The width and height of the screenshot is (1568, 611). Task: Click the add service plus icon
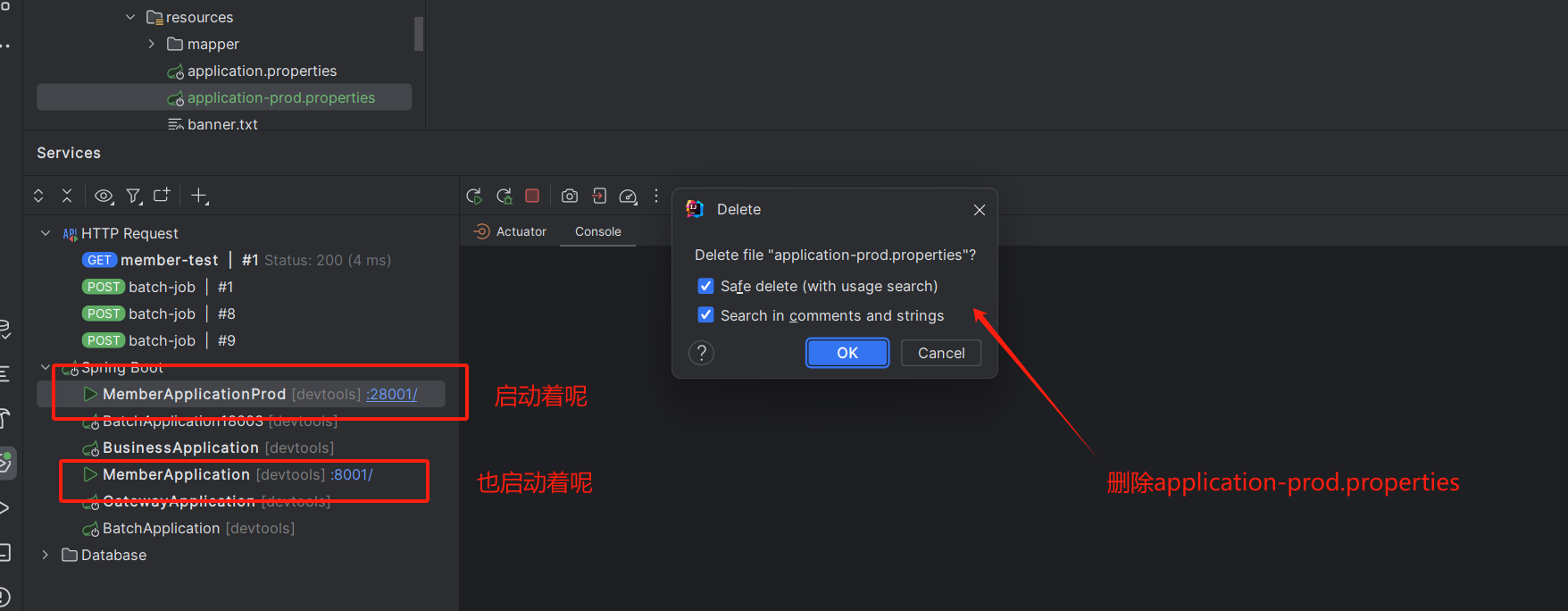[x=200, y=196]
